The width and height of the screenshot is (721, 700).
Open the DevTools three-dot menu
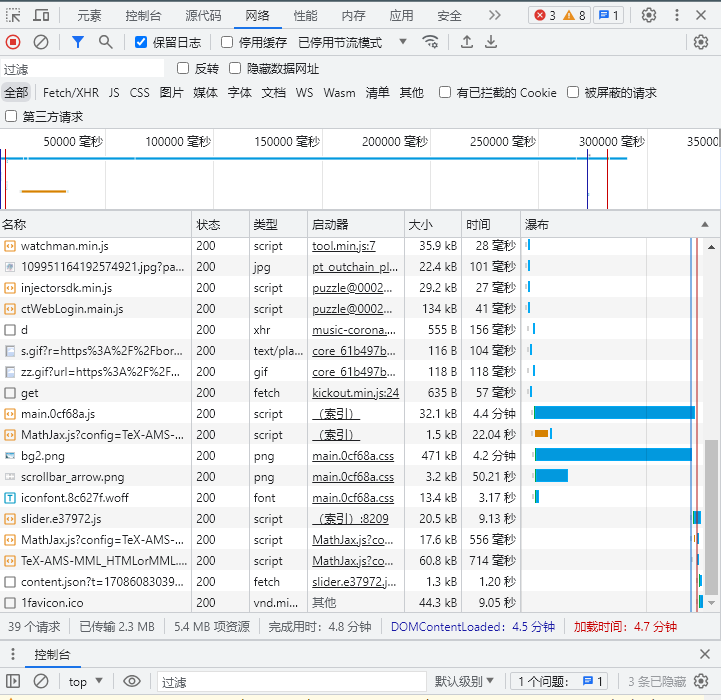click(676, 15)
